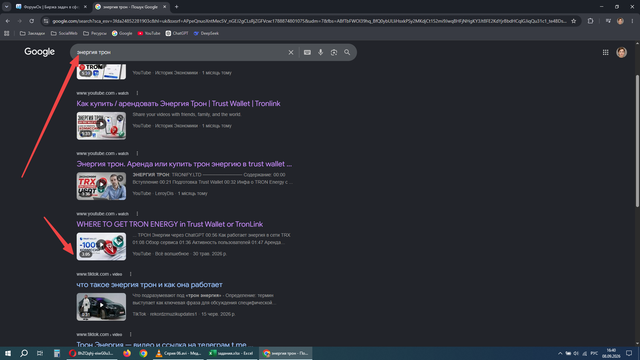The height and width of the screenshot is (360, 640).
Task: Play the TikTok car video thumbnail
Action: click(x=101, y=307)
